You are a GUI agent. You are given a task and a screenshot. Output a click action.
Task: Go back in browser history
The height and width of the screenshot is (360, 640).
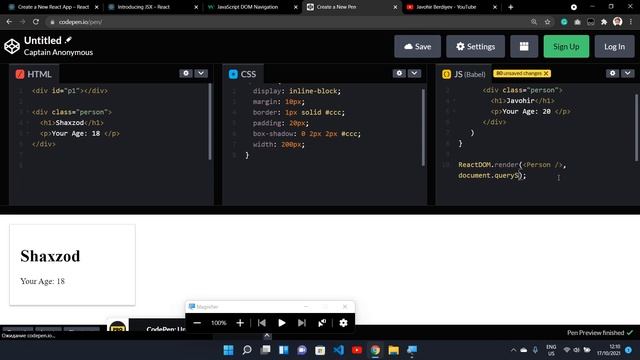[x=9, y=22]
